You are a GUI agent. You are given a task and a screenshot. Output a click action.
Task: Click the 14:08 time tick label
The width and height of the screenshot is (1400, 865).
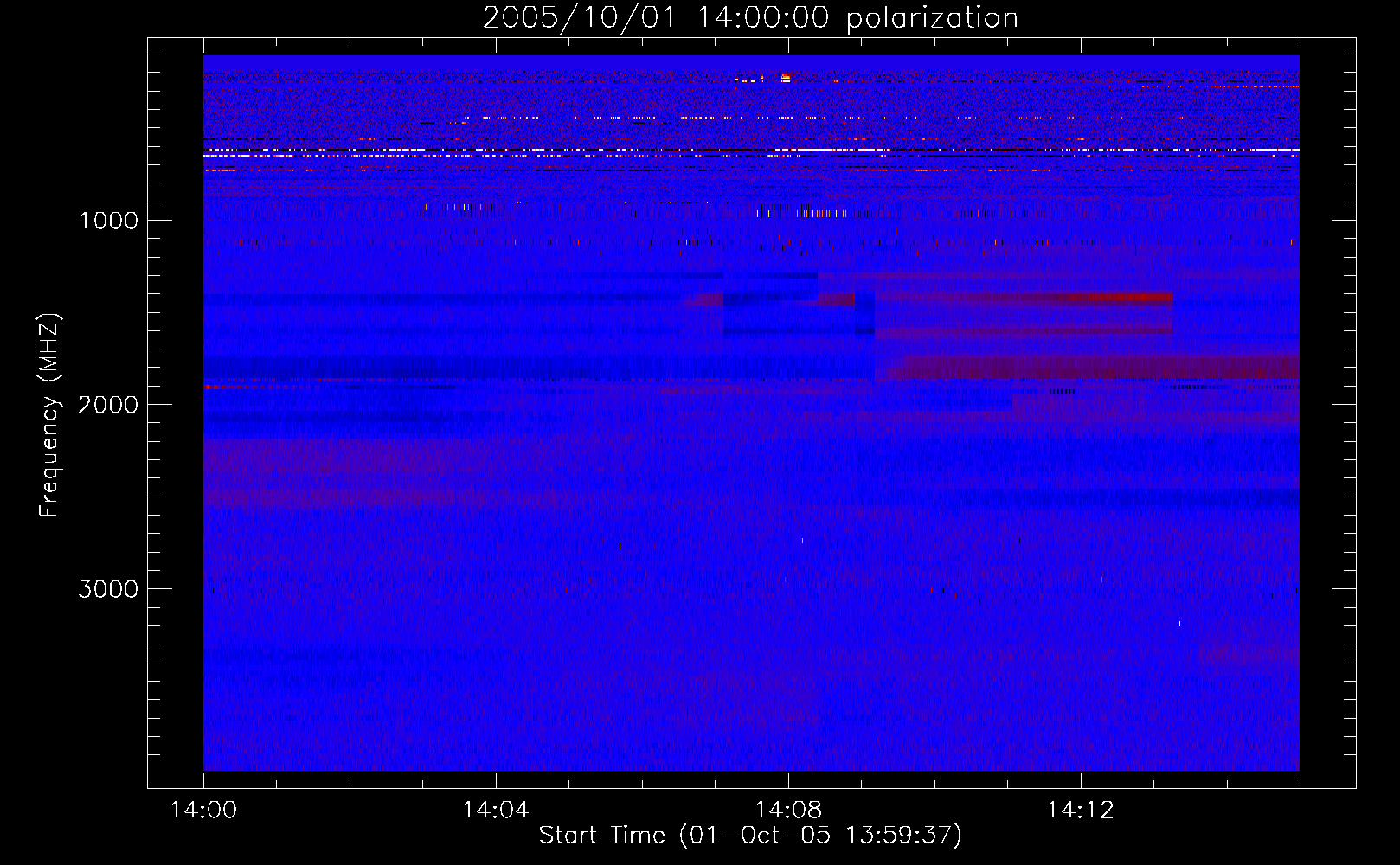tap(787, 811)
